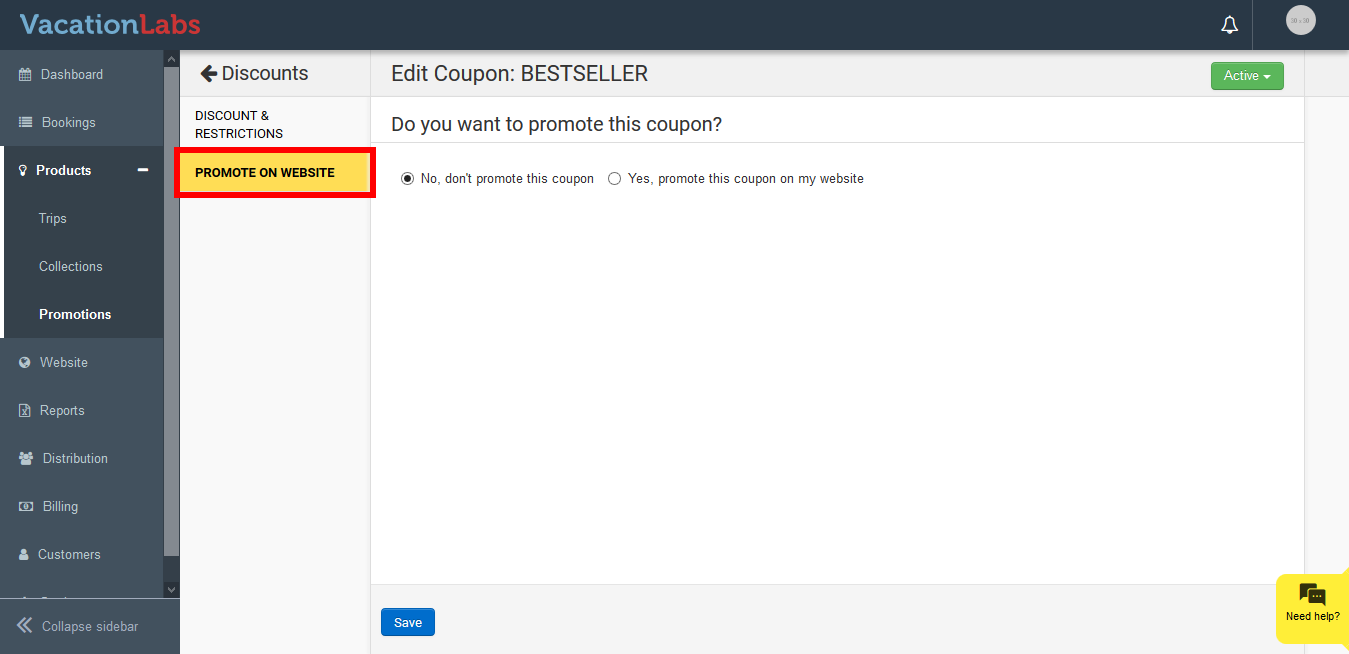Screen dimensions: 1349x654
Task: Collapse the Products menu section
Action: 143,171
